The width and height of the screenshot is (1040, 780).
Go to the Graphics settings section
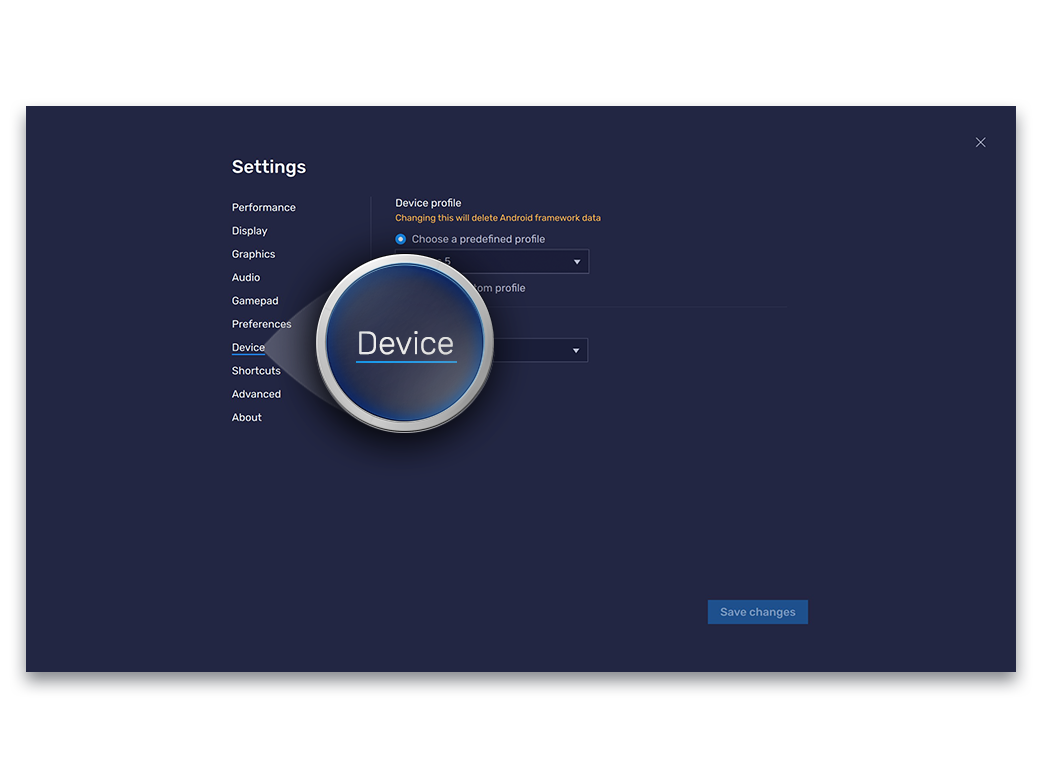point(254,254)
